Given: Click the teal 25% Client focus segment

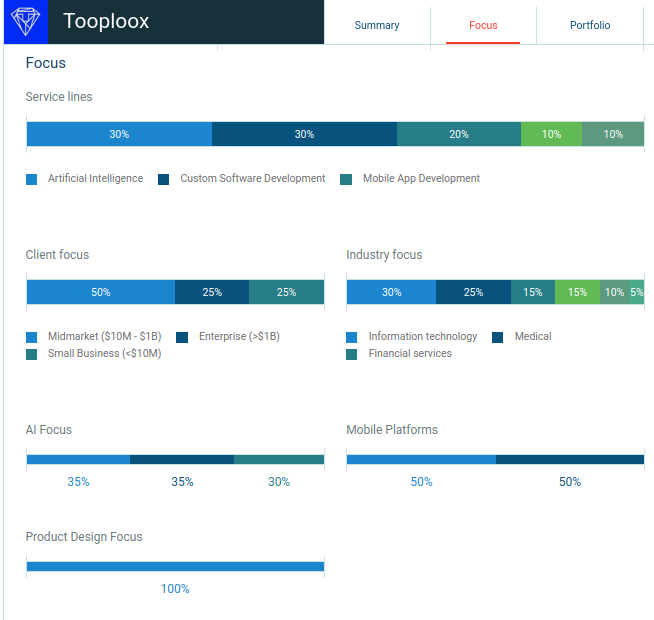Looking at the screenshot, I should click(287, 292).
